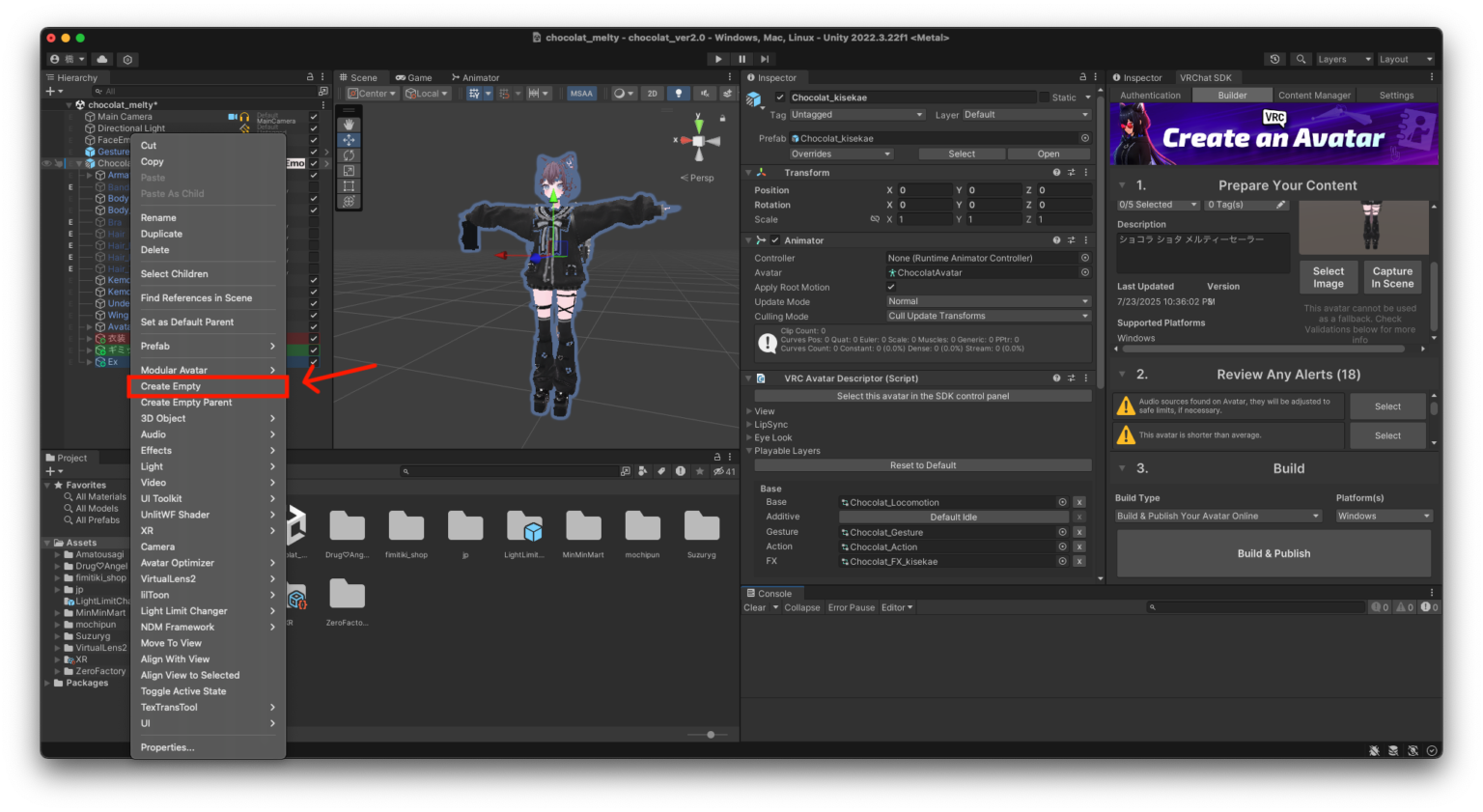Image resolution: width=1483 pixels, height=812 pixels.
Task: Activate the Hand view tool
Action: coord(350,125)
